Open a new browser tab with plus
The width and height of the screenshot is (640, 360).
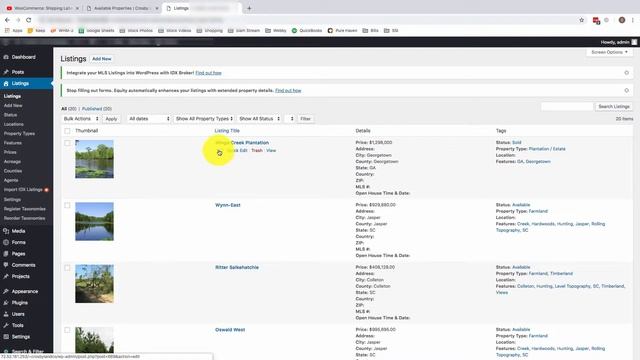249,8
